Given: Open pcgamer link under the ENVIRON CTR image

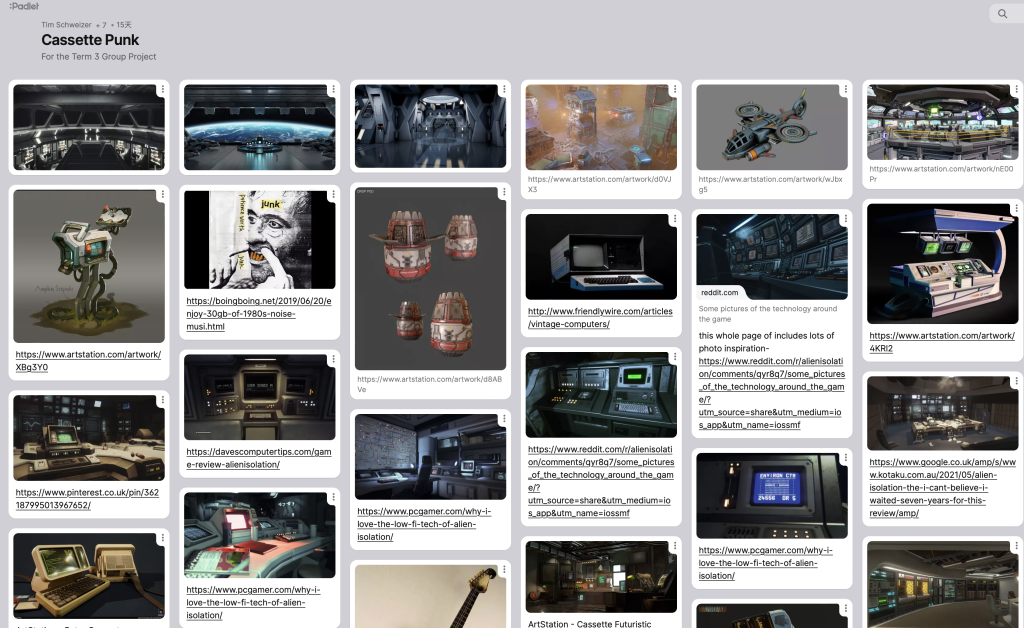Looking at the screenshot, I should [765, 563].
